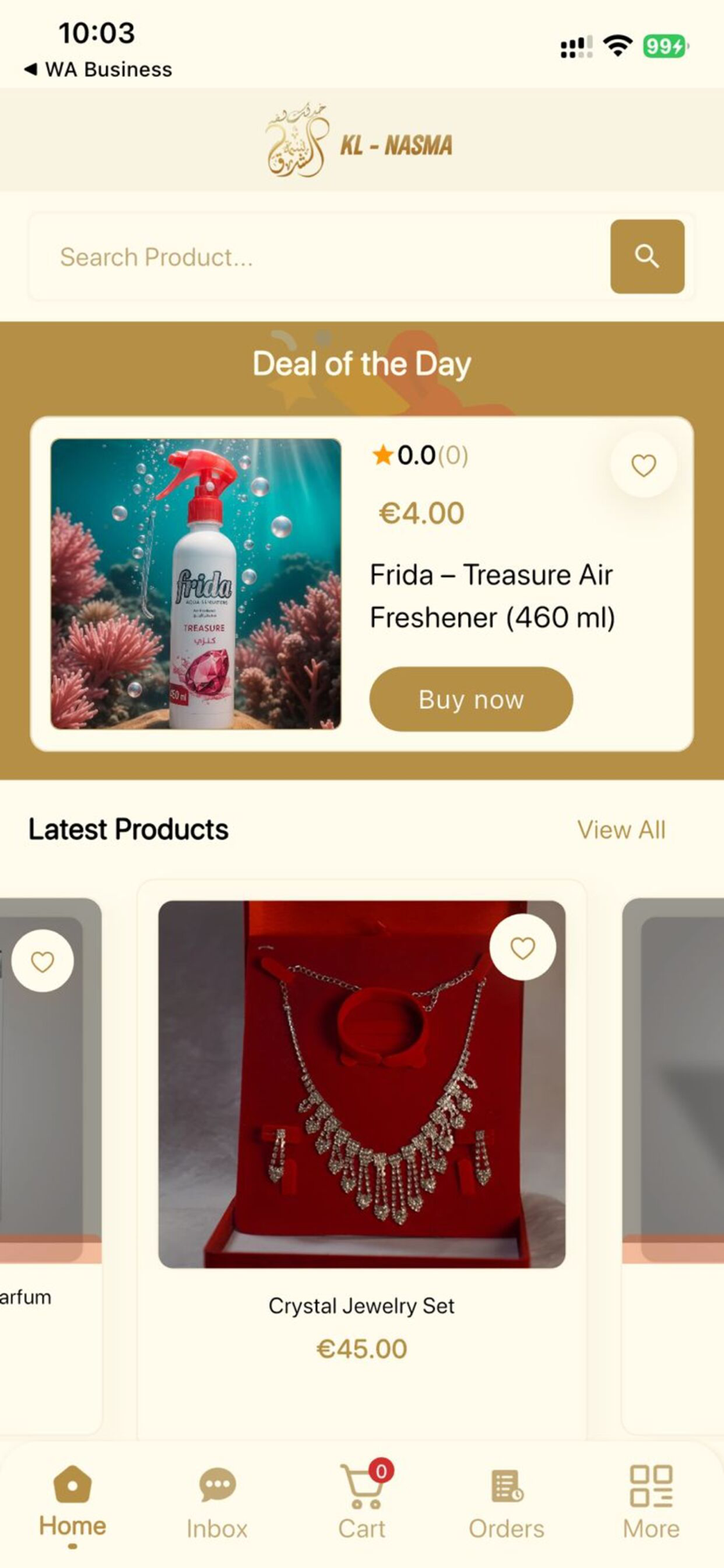Open the shopping Cart icon

(362, 1502)
